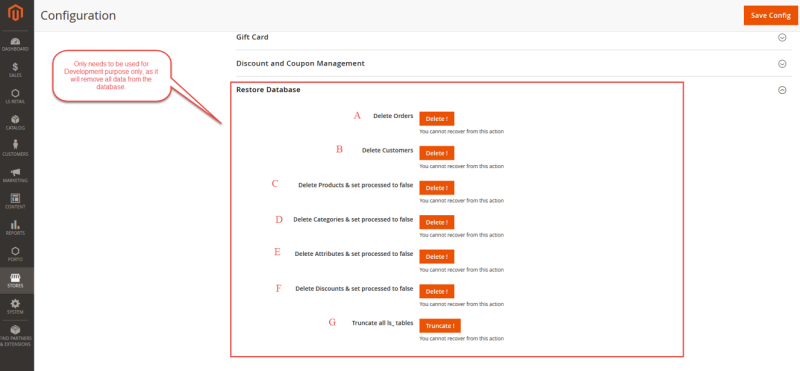This screenshot has height=371, width=800.
Task: Open the System gear icon
Action: tap(15, 303)
